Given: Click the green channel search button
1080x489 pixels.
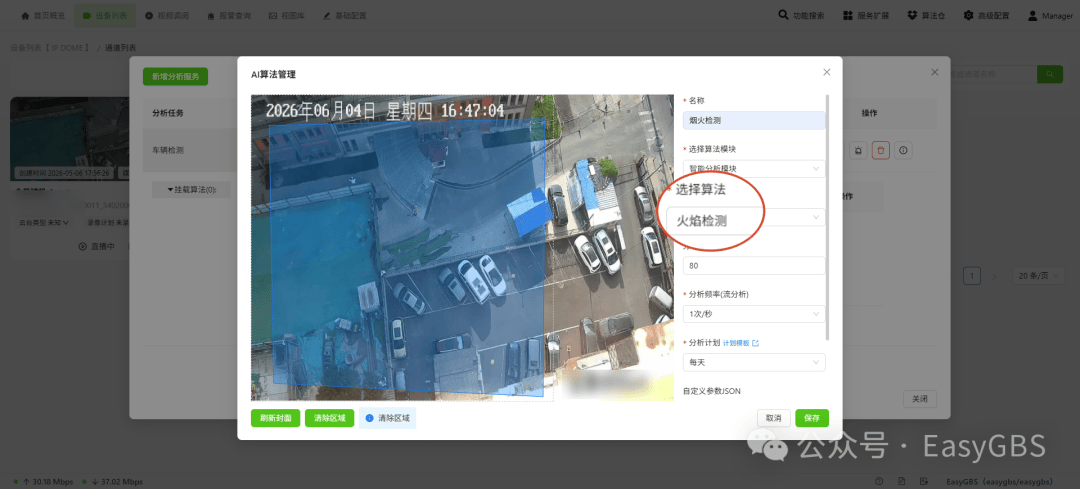Looking at the screenshot, I should (x=1050, y=74).
